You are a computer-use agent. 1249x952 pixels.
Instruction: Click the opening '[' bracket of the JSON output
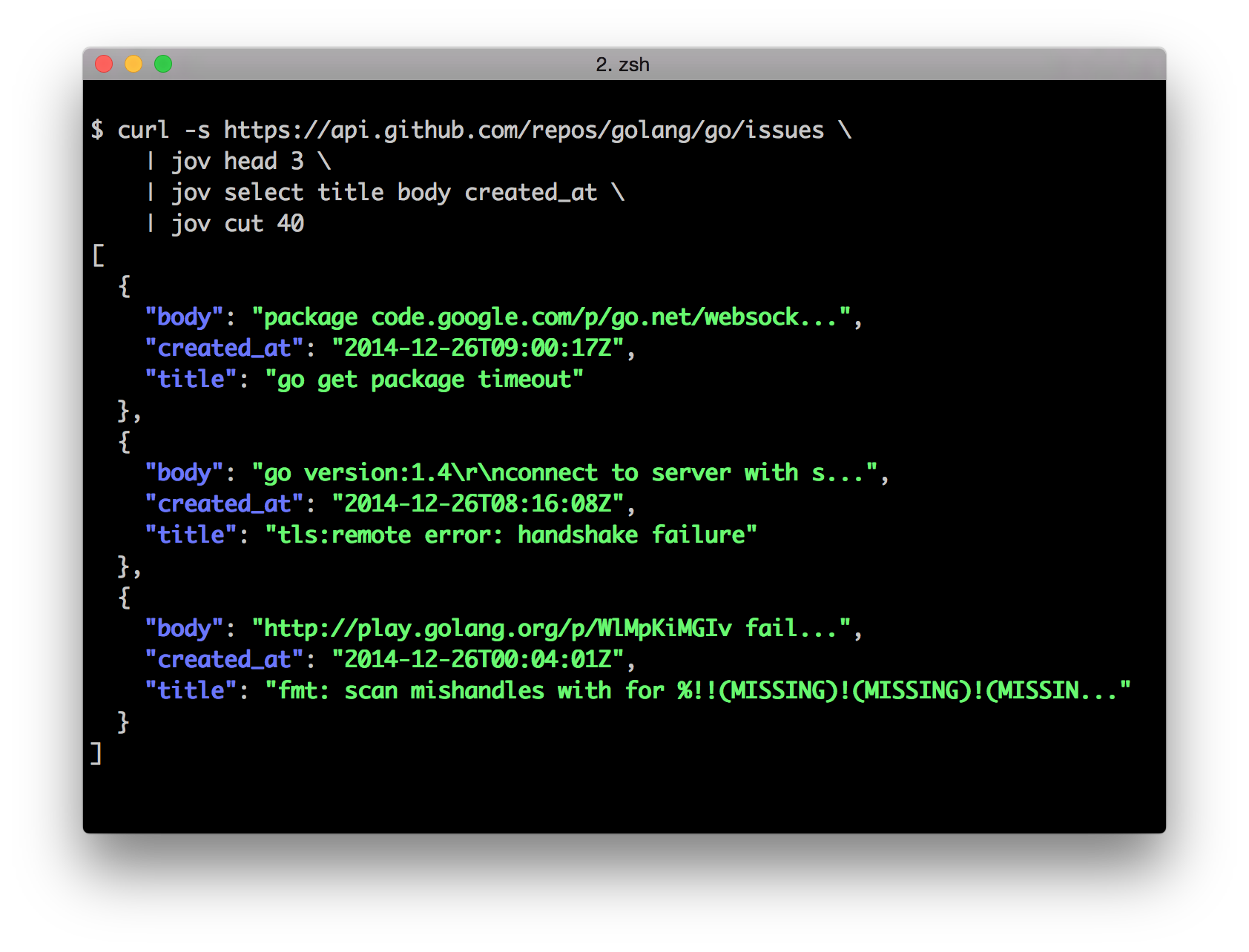click(98, 255)
